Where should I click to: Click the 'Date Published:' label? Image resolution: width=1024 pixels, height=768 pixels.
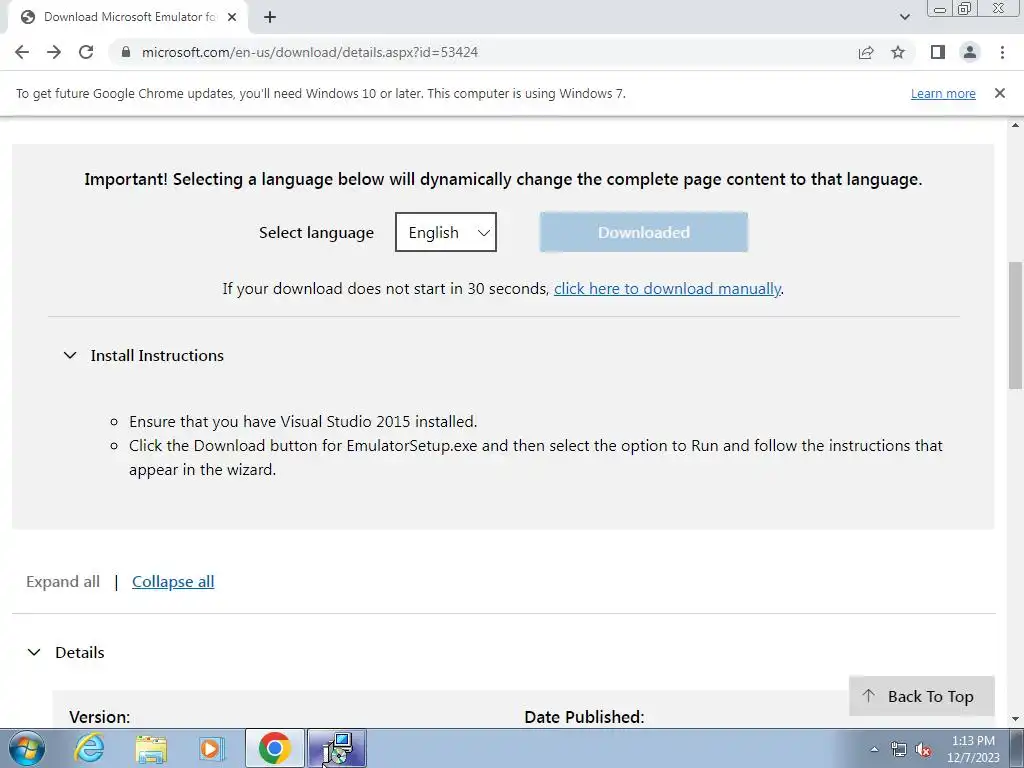click(x=584, y=717)
